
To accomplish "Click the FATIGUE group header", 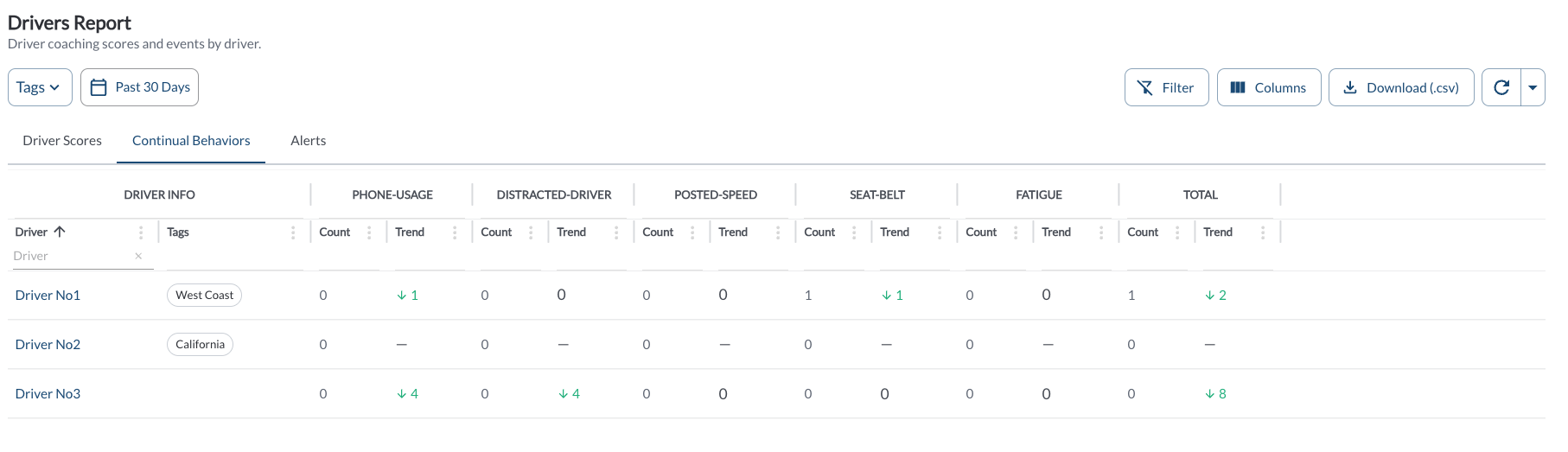I will pyautogui.click(x=1039, y=194).
